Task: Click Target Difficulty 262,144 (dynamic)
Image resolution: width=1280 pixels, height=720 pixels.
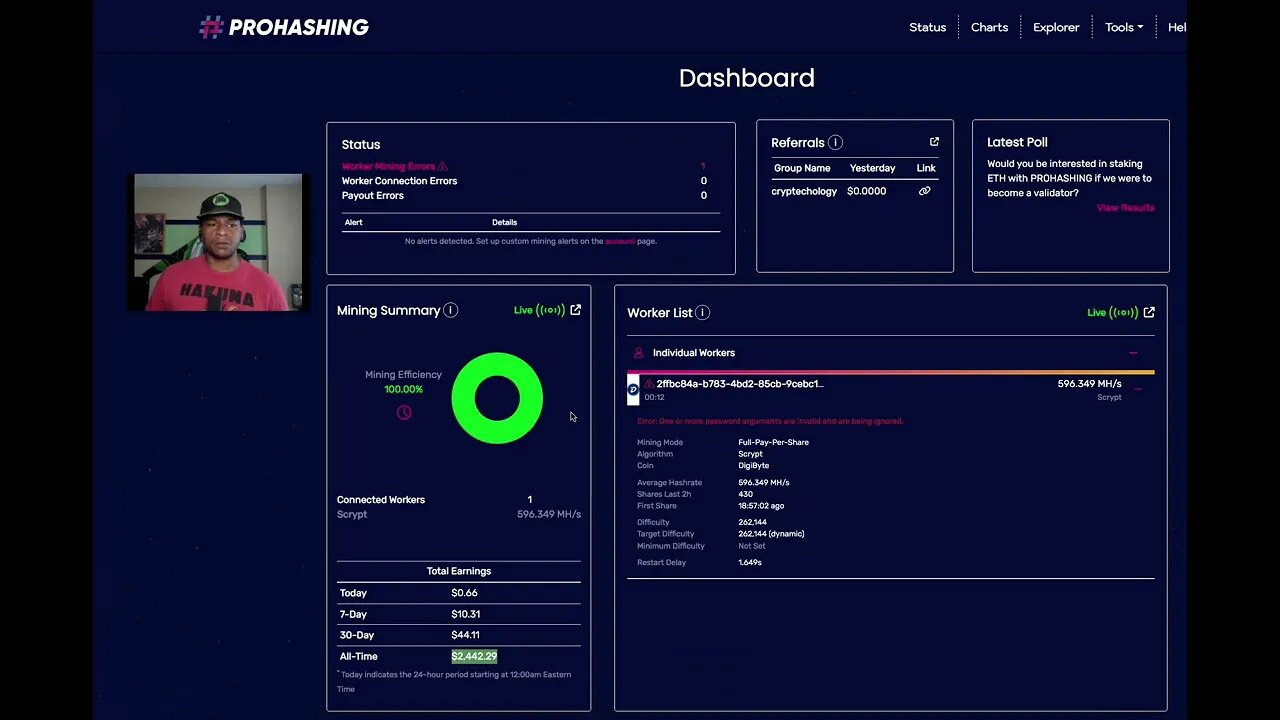Action: pos(771,534)
